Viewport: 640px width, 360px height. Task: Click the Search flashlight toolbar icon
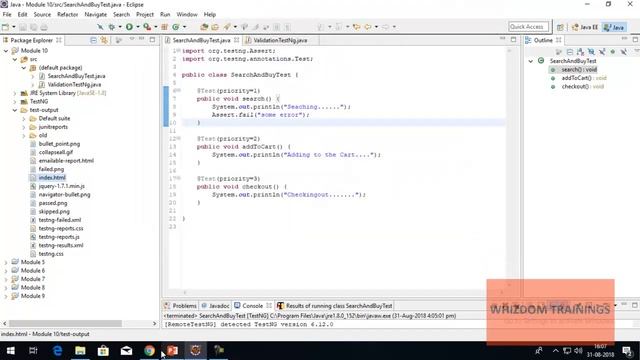pyautogui.click(x=227, y=27)
